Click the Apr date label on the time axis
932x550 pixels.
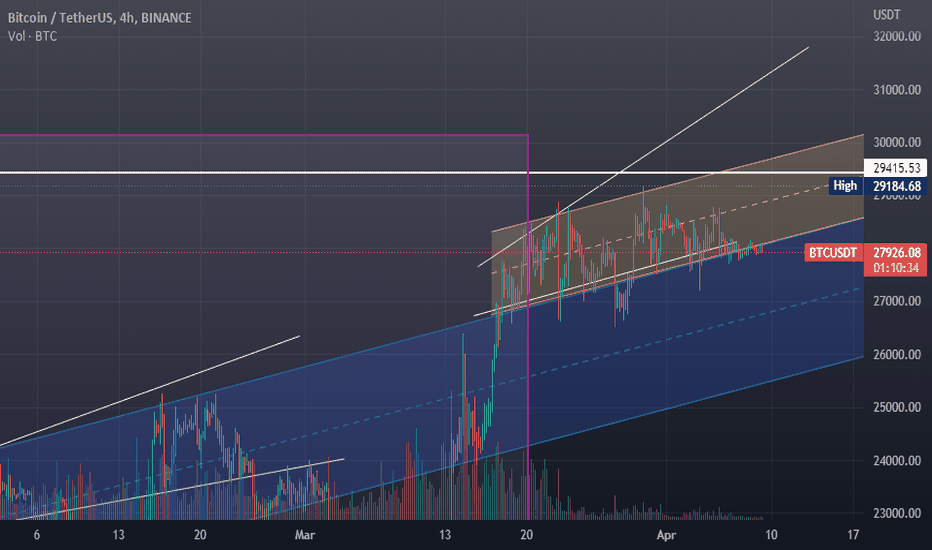(666, 535)
